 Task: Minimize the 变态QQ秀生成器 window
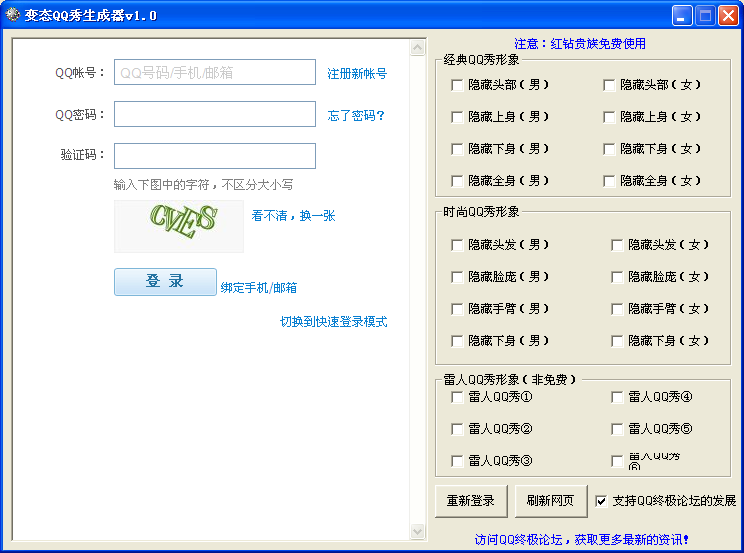(682, 16)
